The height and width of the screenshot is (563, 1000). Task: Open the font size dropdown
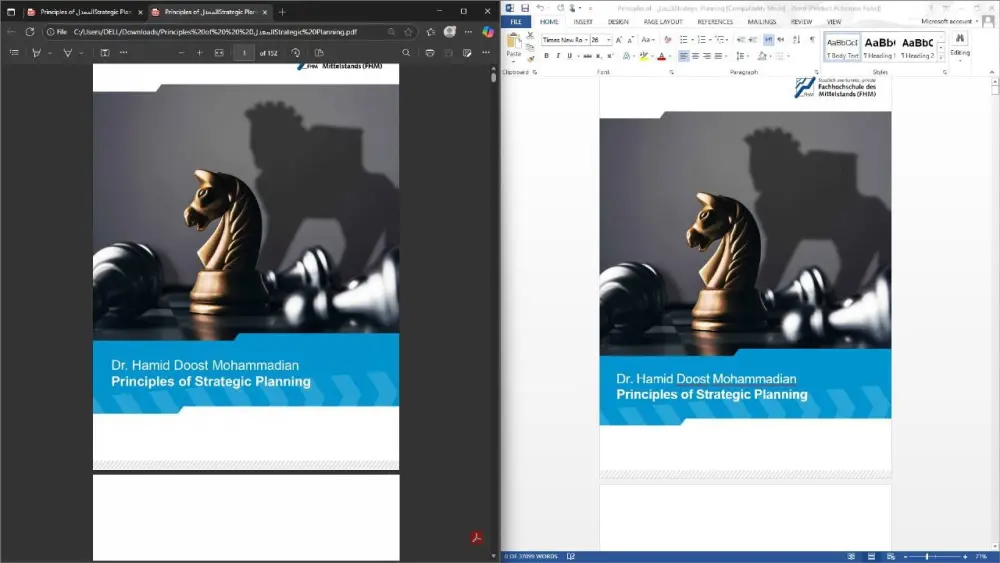[x=609, y=40]
